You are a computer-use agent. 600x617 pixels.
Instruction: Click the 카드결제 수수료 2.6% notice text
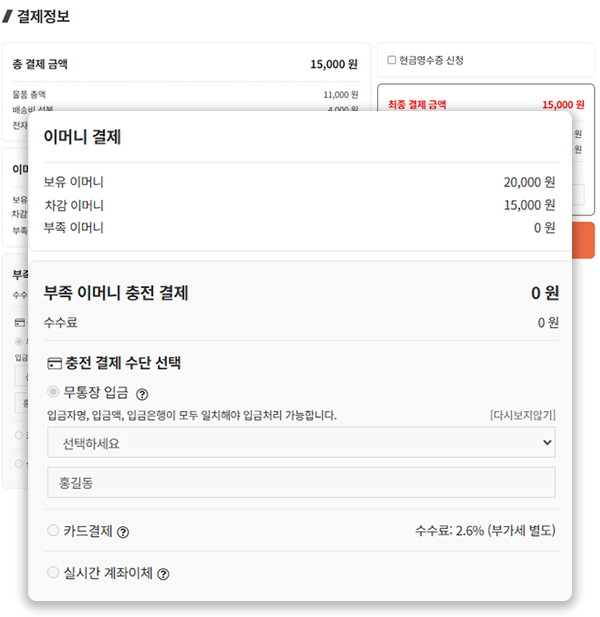484,531
